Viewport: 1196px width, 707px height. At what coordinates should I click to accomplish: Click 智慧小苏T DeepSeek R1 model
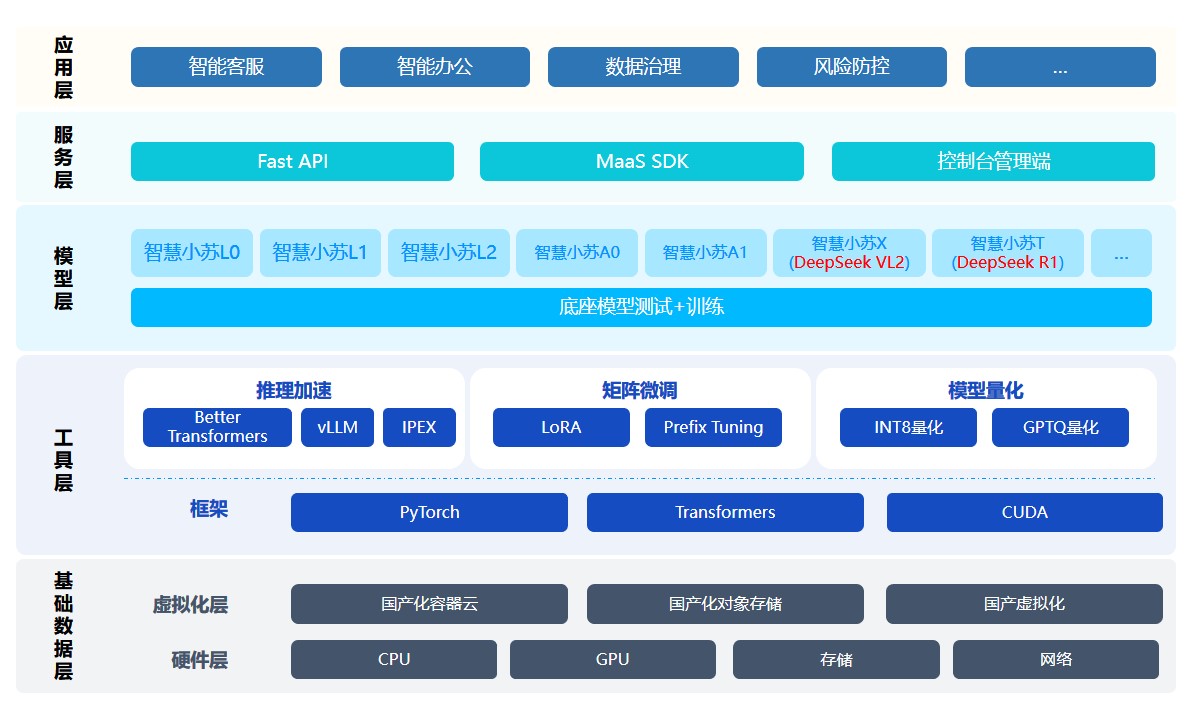pos(1007,253)
